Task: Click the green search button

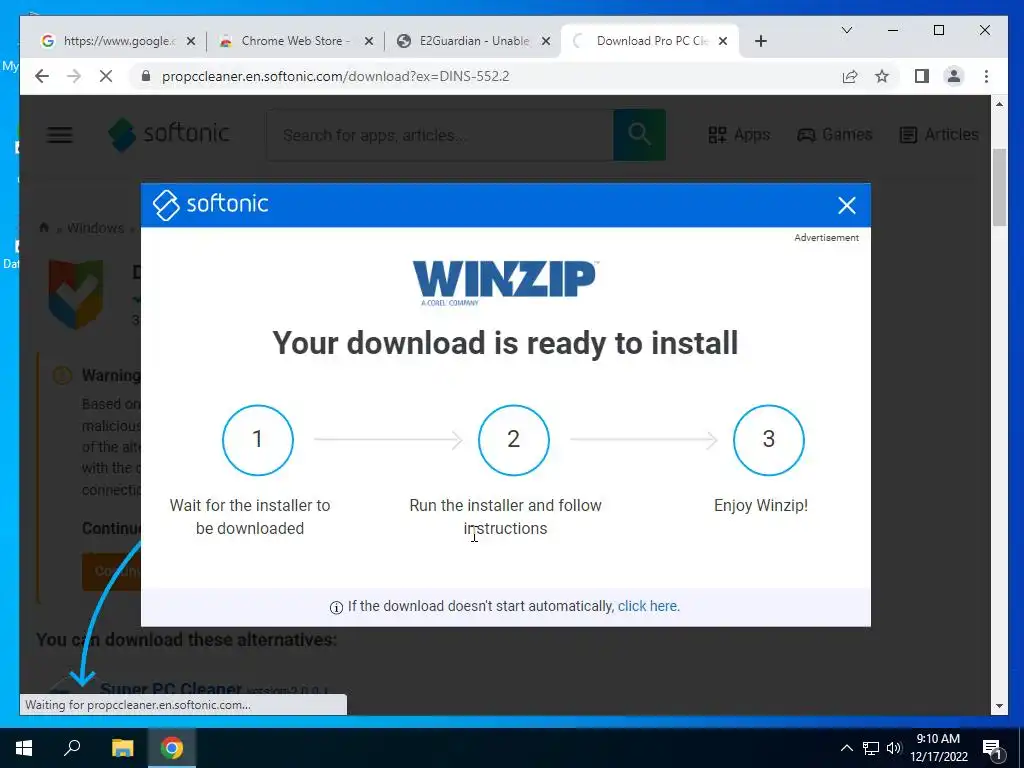Action: pos(639,135)
